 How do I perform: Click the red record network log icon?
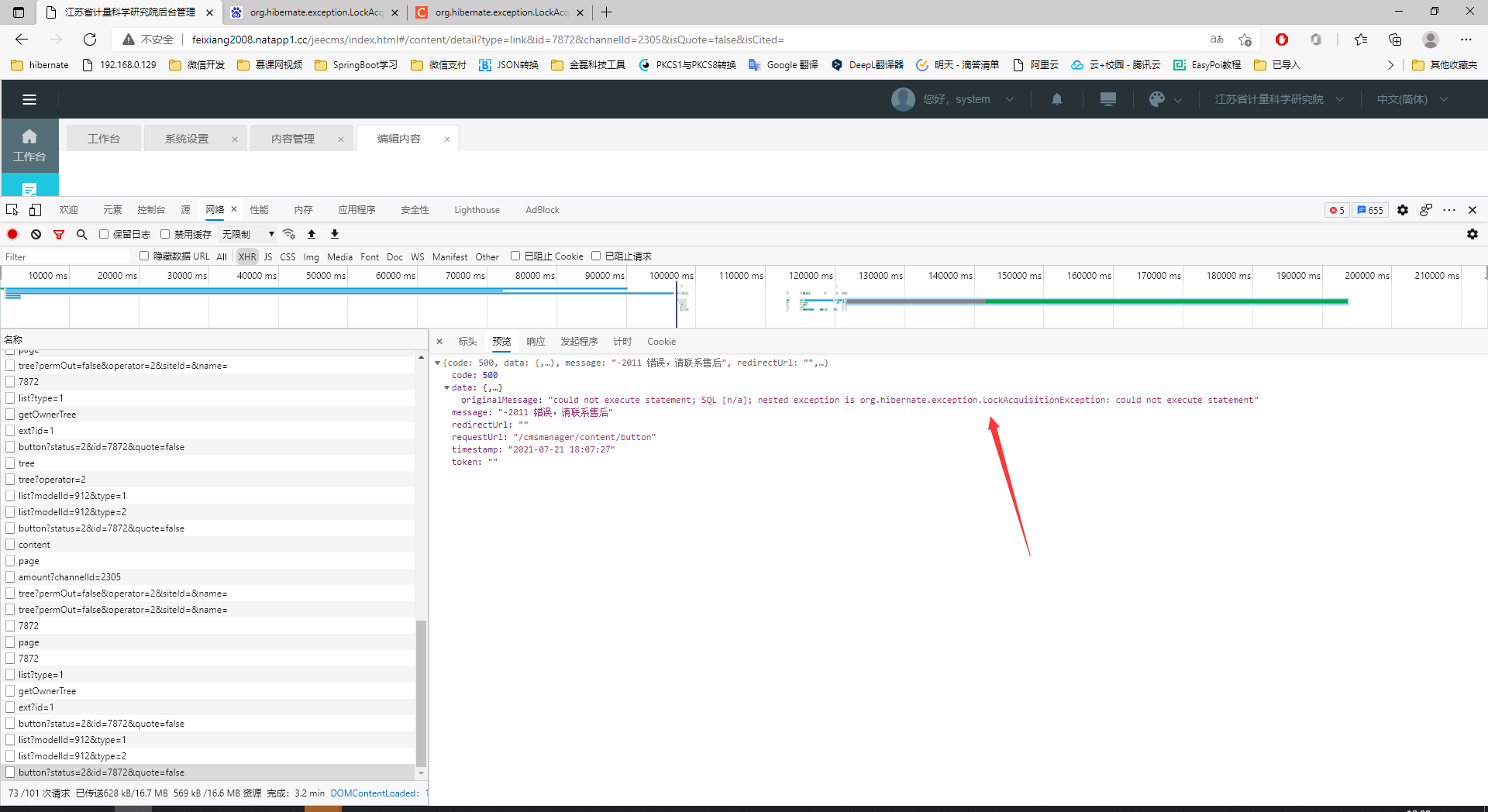pos(12,234)
